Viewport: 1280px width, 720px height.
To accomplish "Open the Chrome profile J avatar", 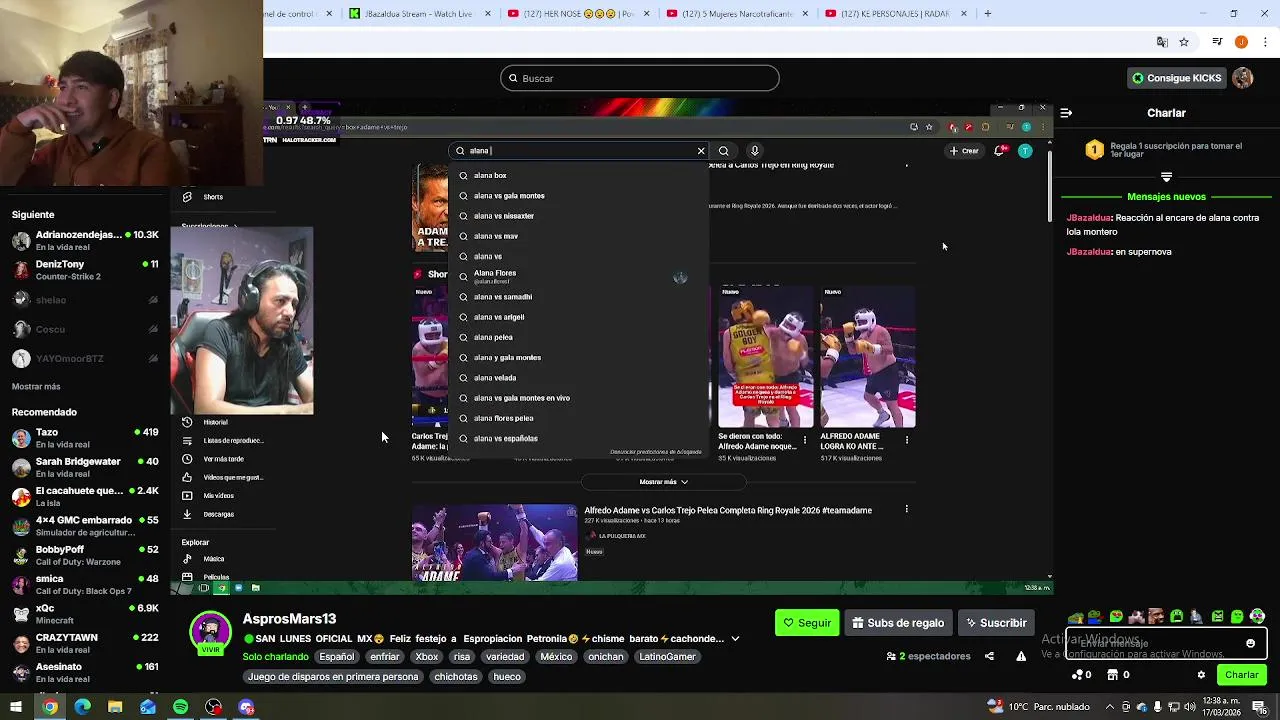I will pyautogui.click(x=1241, y=42).
